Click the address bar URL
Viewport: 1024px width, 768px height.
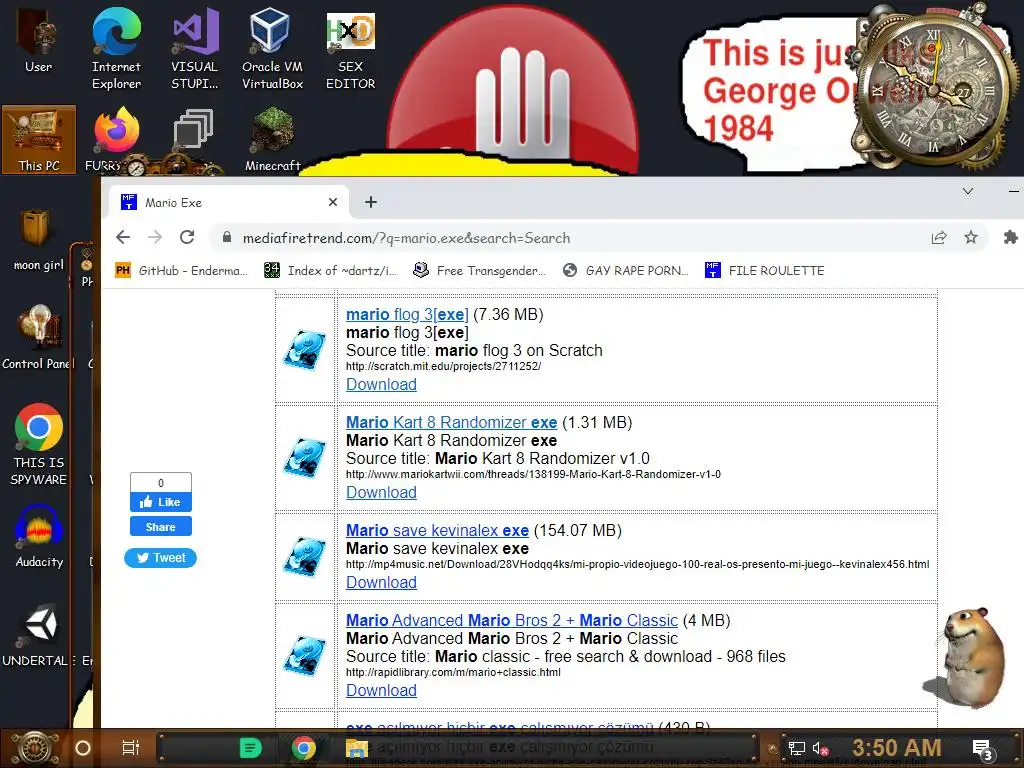click(x=406, y=238)
